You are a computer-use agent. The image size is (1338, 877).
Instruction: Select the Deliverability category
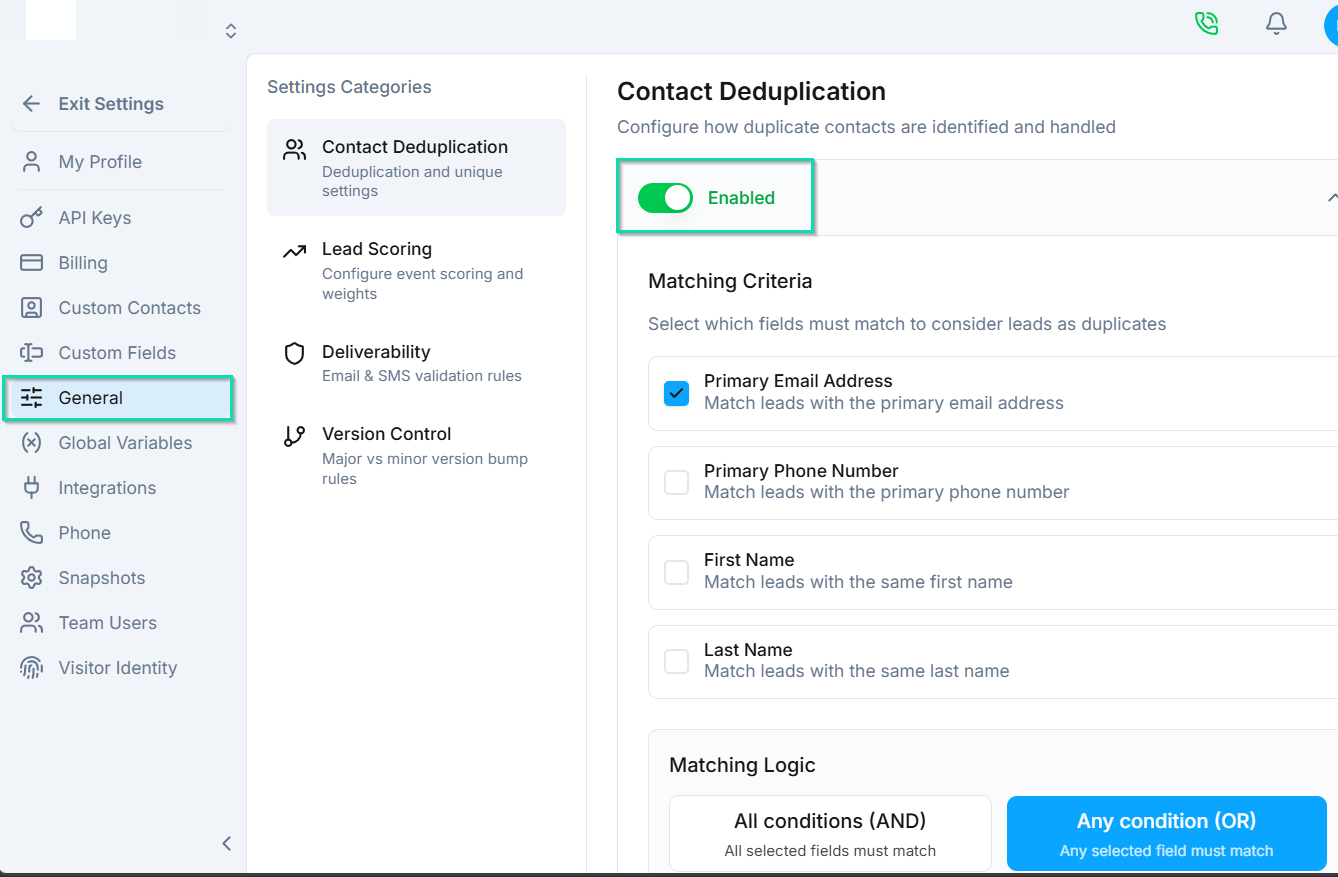click(x=416, y=363)
